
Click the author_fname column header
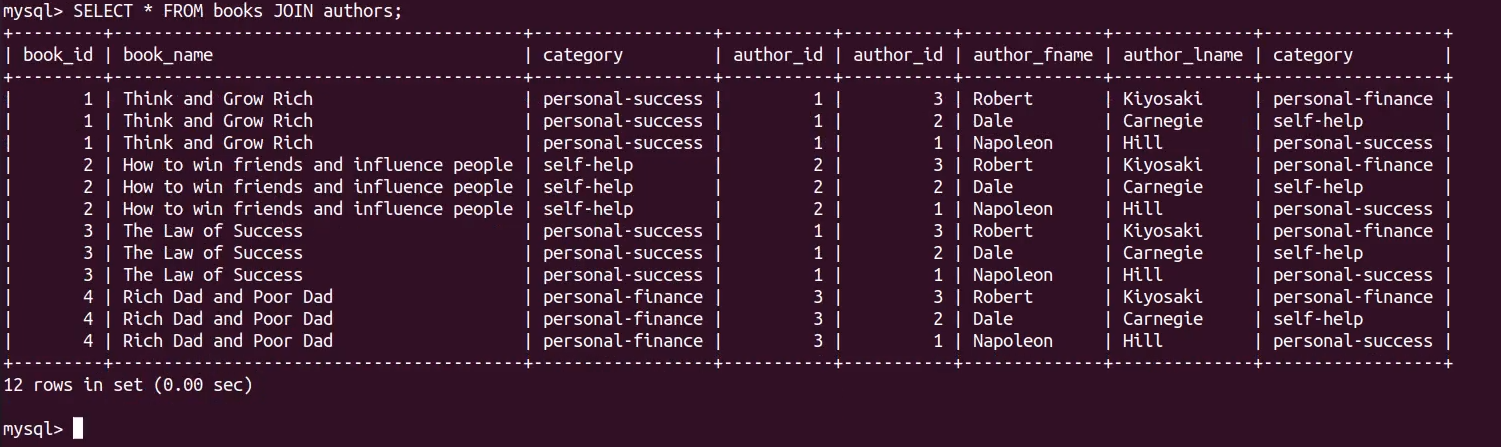point(1033,55)
